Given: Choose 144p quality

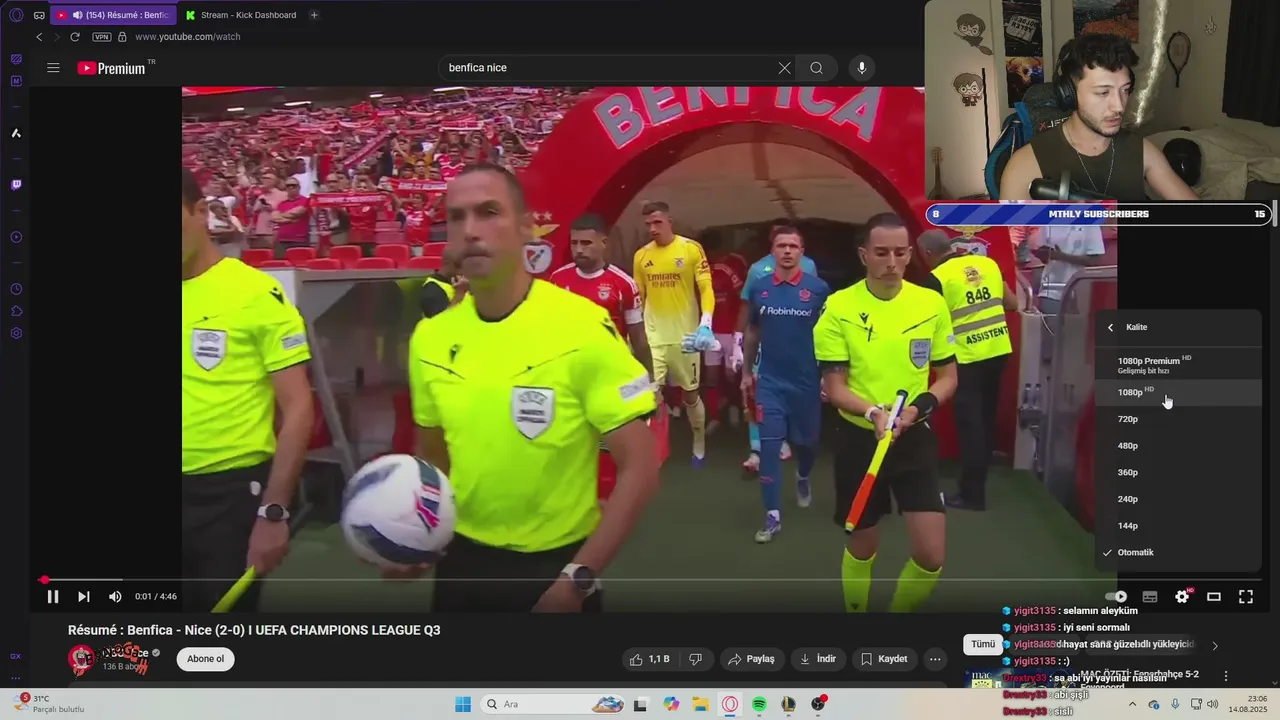Looking at the screenshot, I should pos(1178,526).
